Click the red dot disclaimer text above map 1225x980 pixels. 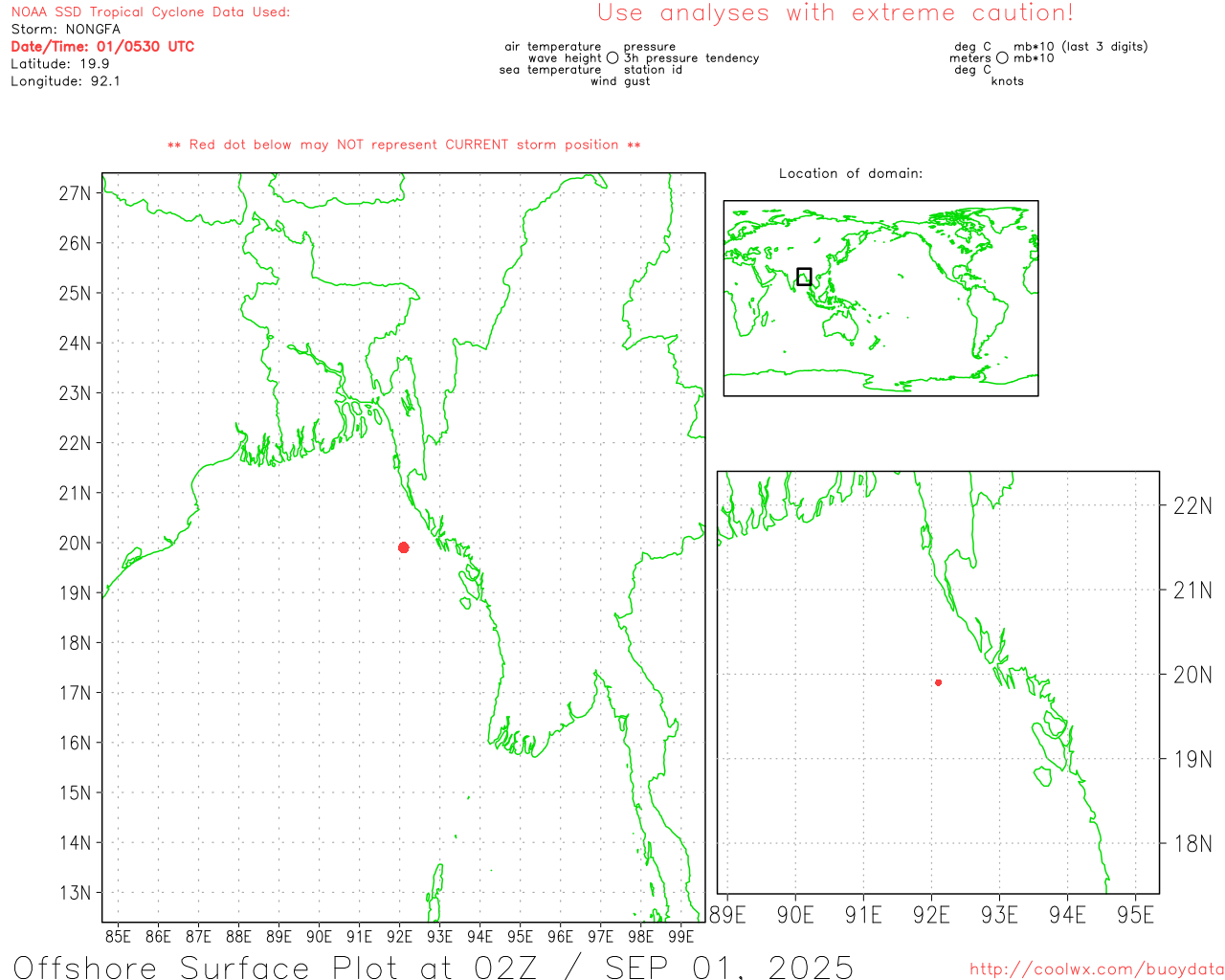[x=404, y=145]
